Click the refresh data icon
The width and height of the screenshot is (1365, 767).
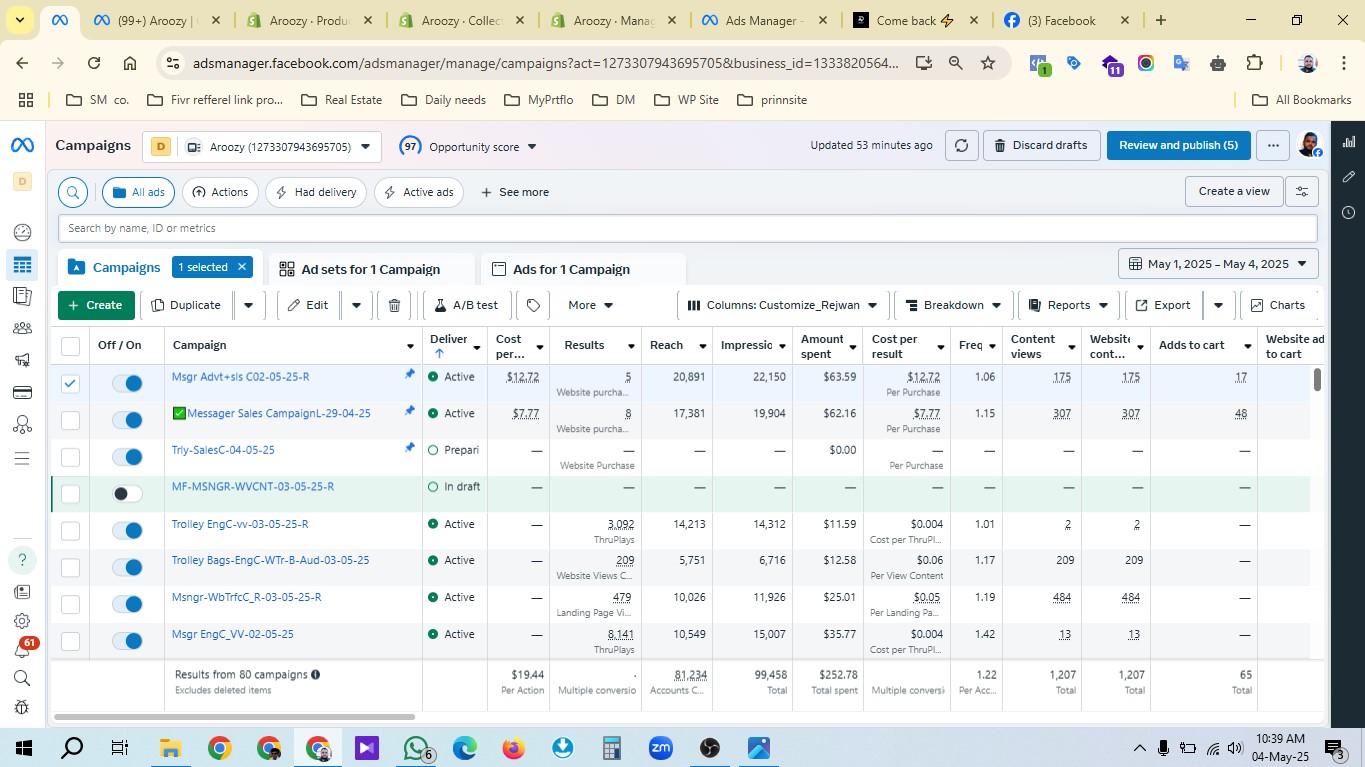[x=961, y=146]
